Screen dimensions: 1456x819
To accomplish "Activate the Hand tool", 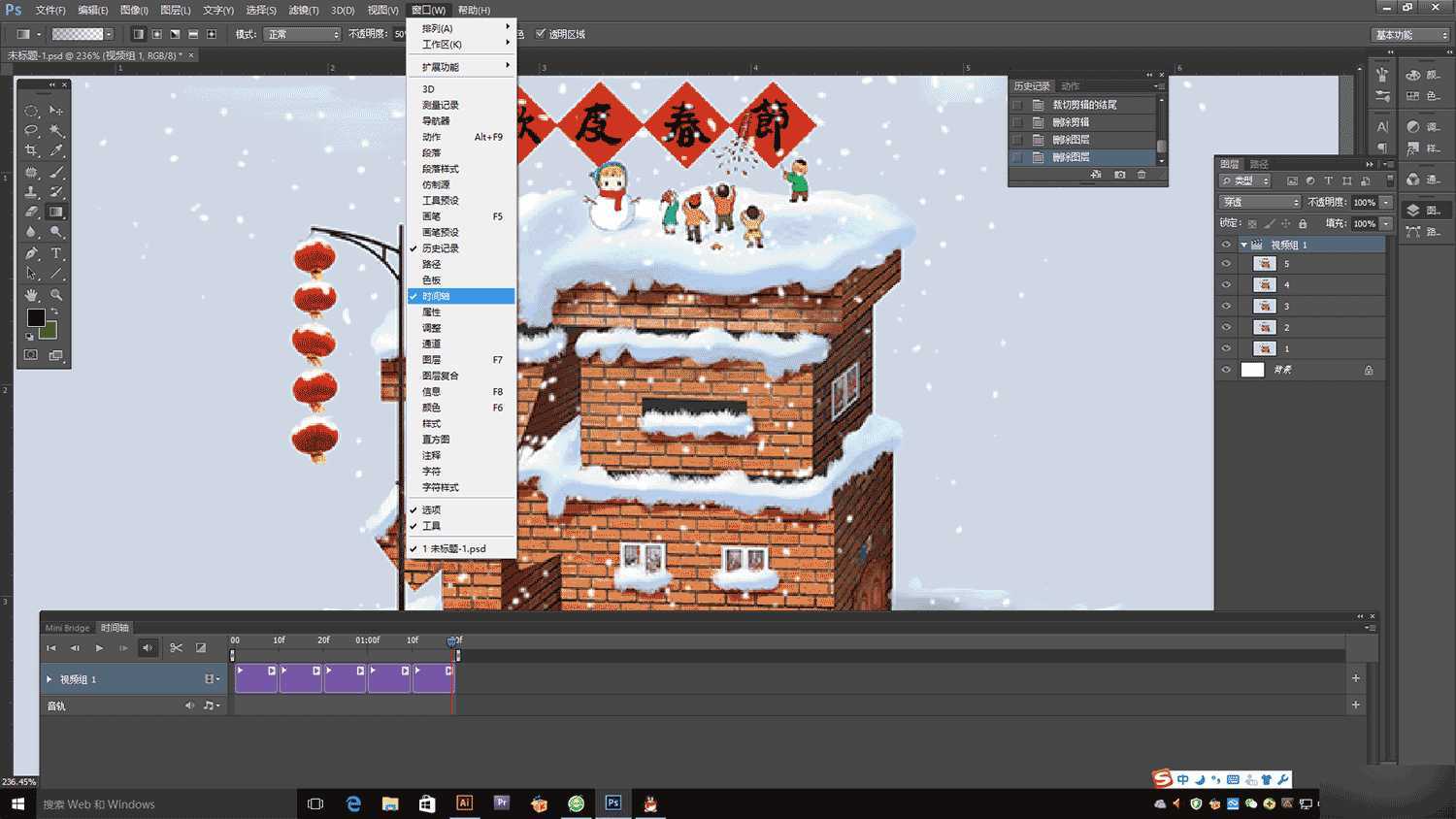I will [x=31, y=295].
